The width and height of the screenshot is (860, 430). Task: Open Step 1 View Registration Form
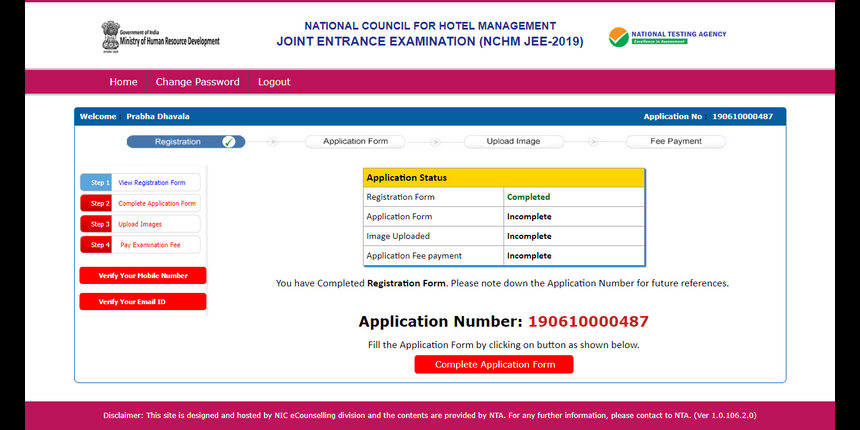(x=140, y=183)
